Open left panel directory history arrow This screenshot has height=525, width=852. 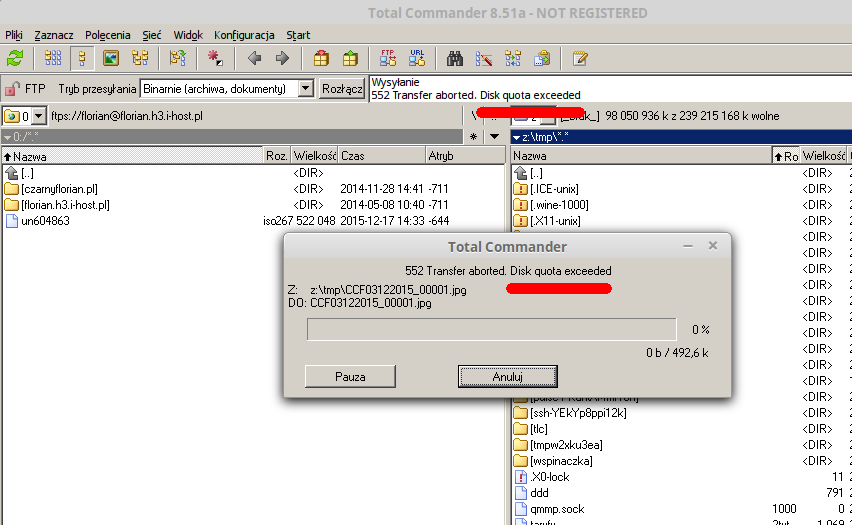click(x=494, y=137)
